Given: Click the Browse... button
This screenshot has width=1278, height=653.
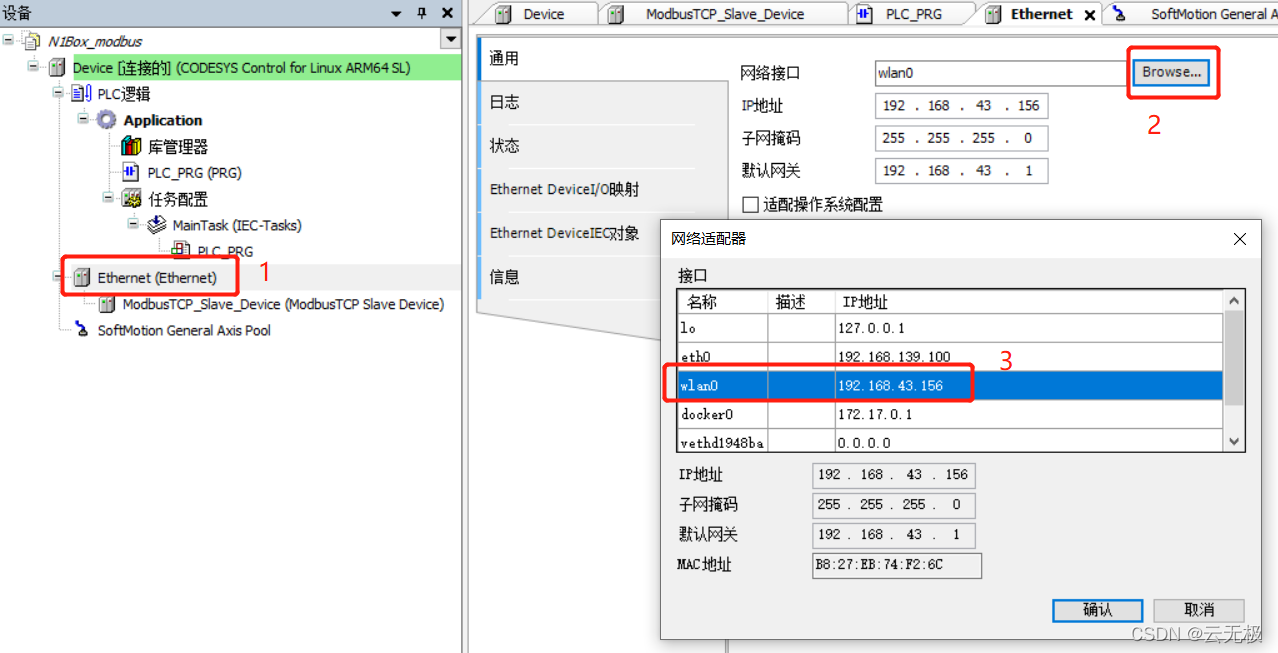Looking at the screenshot, I should click(1171, 72).
